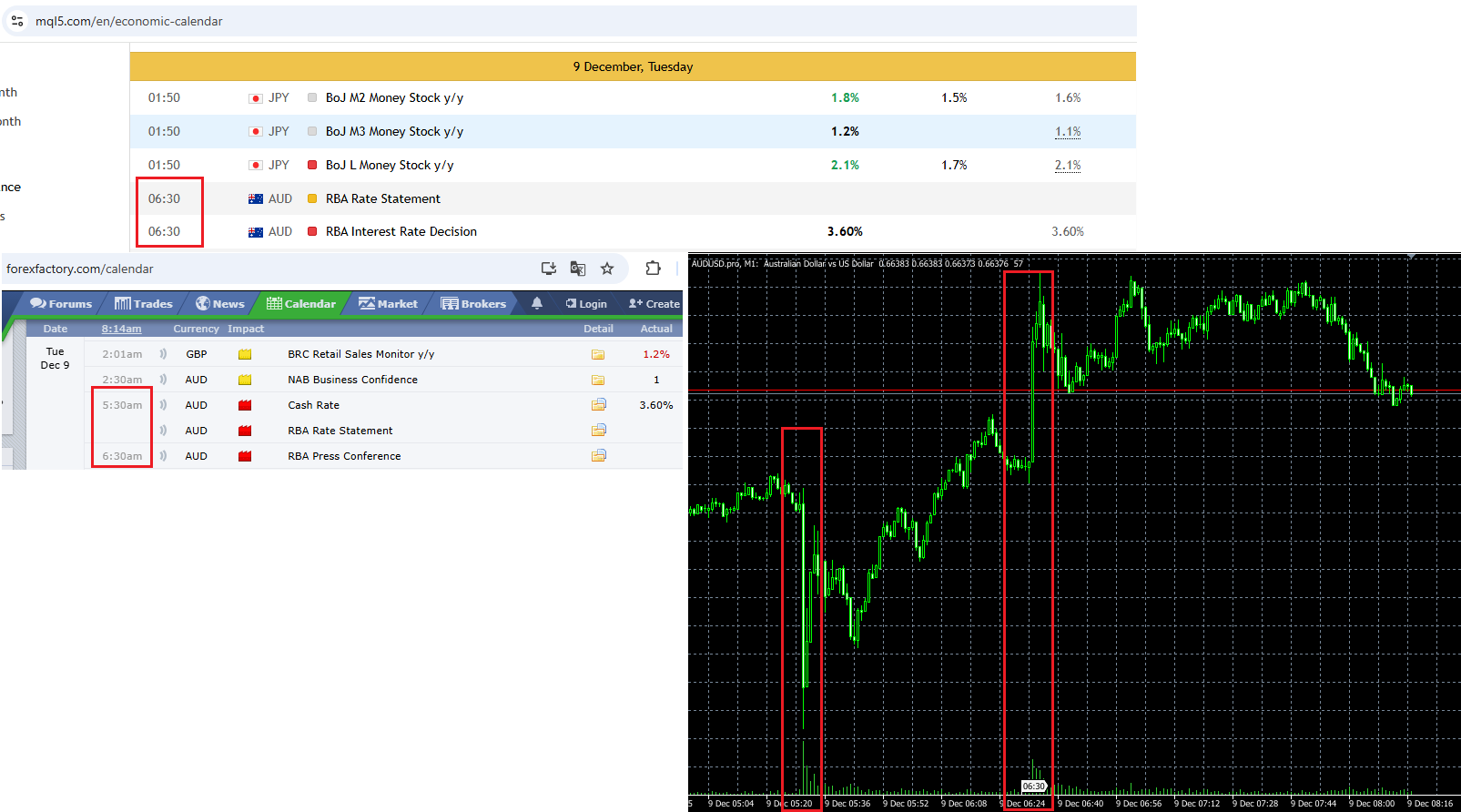Click the translate page icon in address bar
This screenshot has width=1461, height=812.
[x=578, y=269]
